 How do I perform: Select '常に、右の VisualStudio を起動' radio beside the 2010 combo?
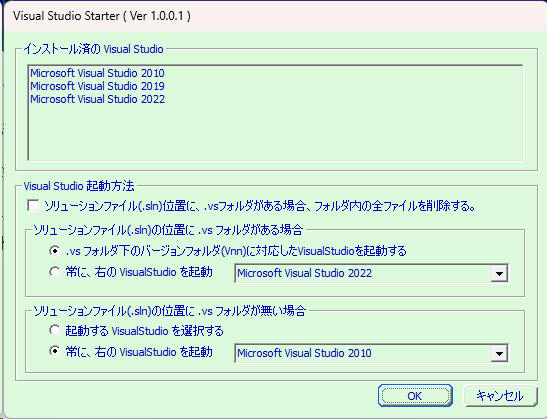click(54, 351)
